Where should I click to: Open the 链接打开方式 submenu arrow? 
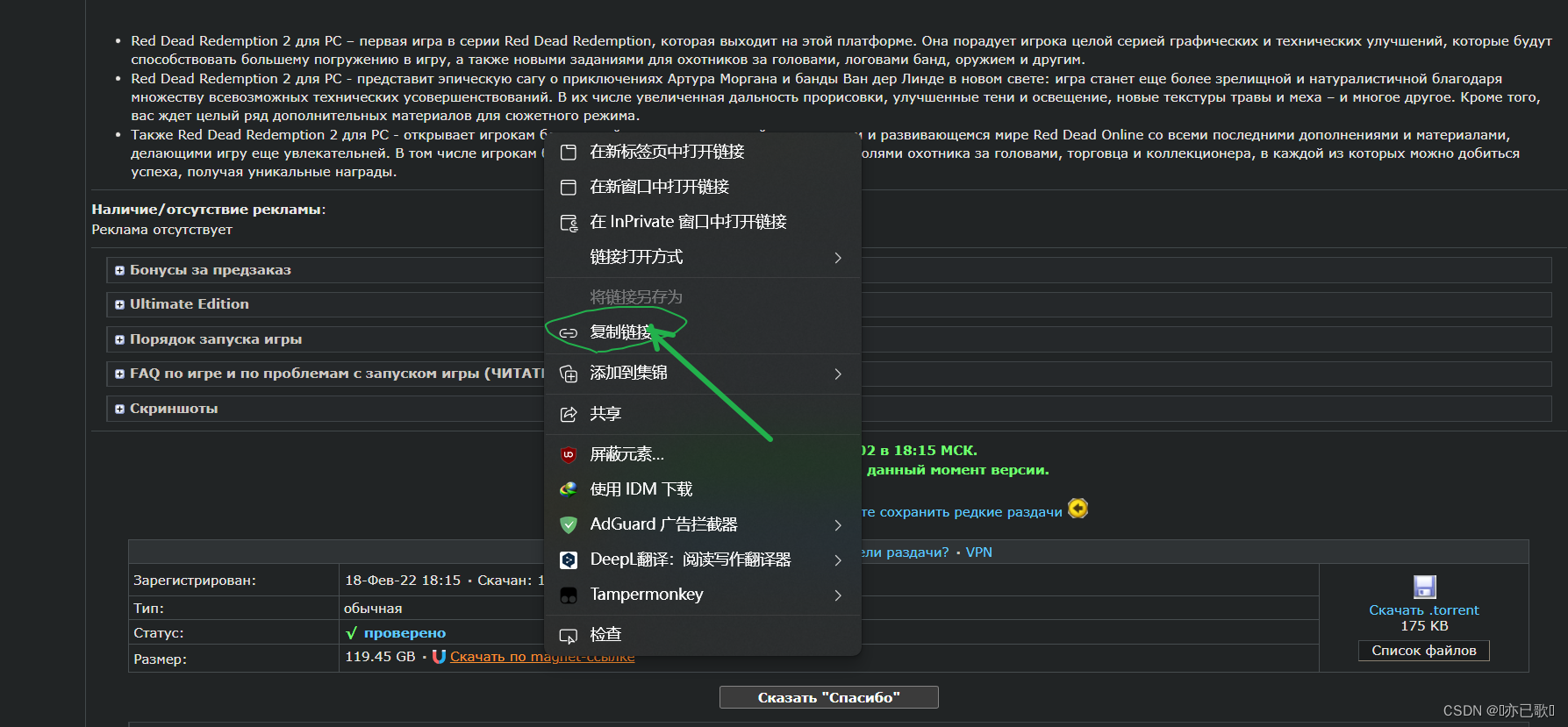click(x=838, y=257)
